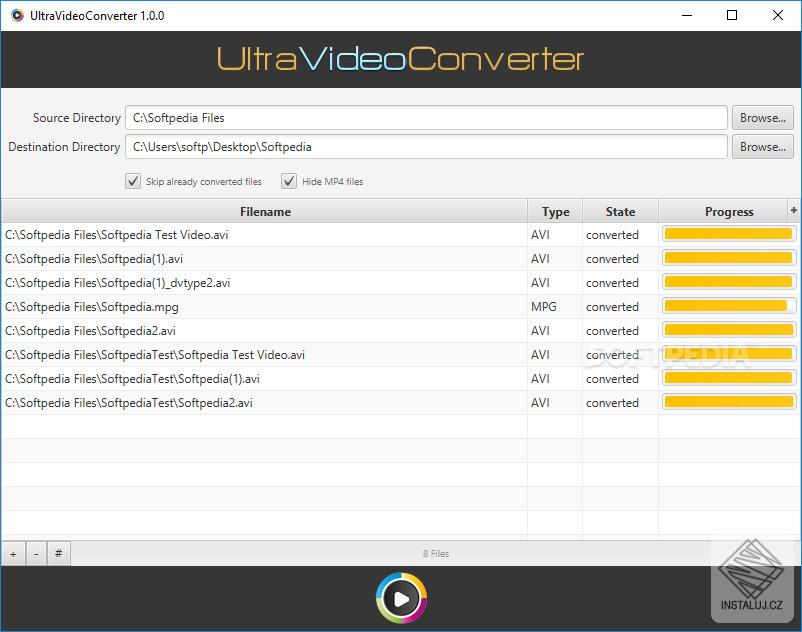802x632 pixels.
Task: Start conversion with the play button
Action: (402, 598)
